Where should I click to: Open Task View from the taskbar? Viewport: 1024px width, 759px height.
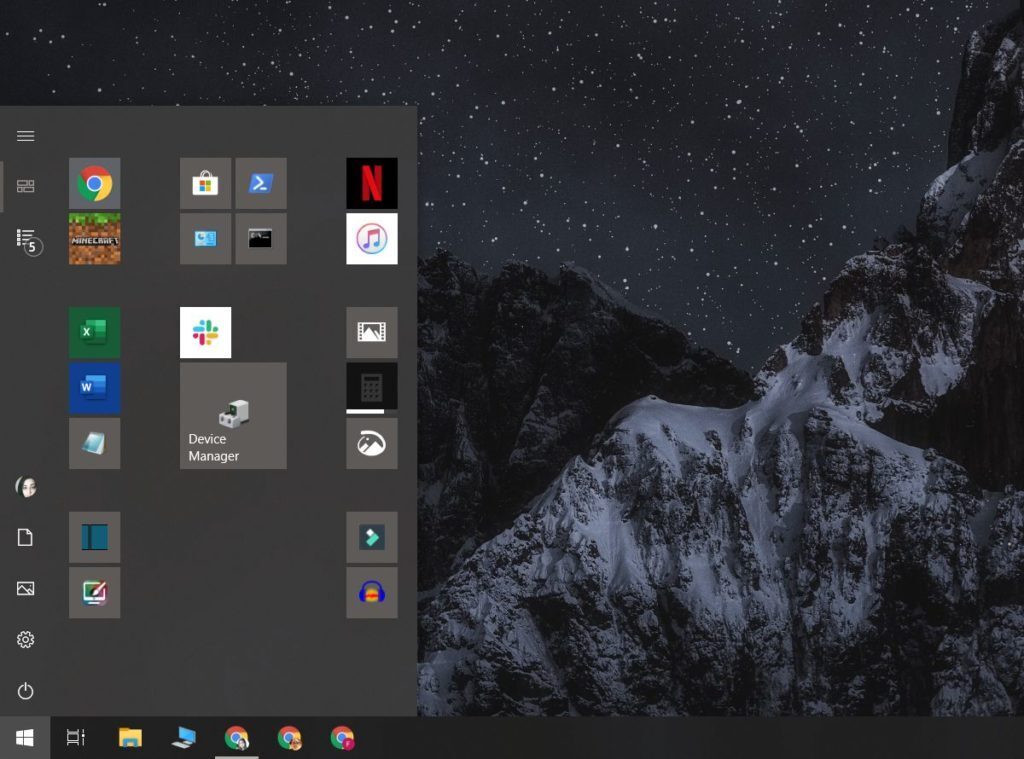pyautogui.click(x=75, y=738)
